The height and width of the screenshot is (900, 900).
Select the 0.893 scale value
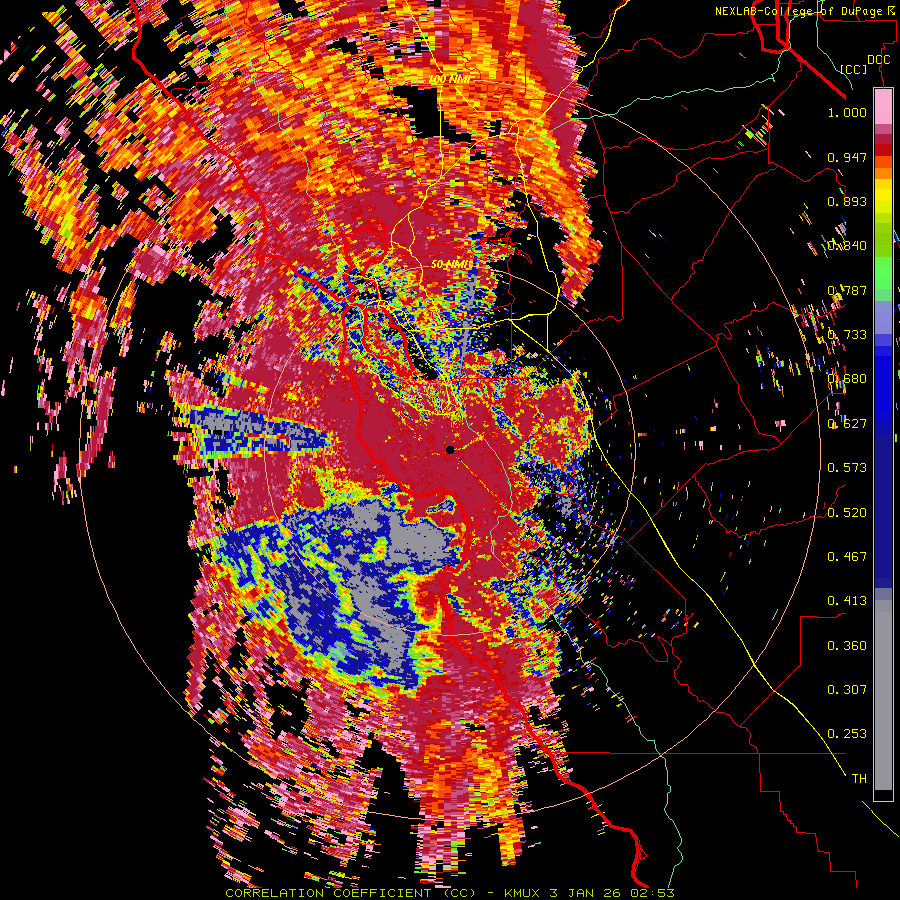[x=847, y=201]
